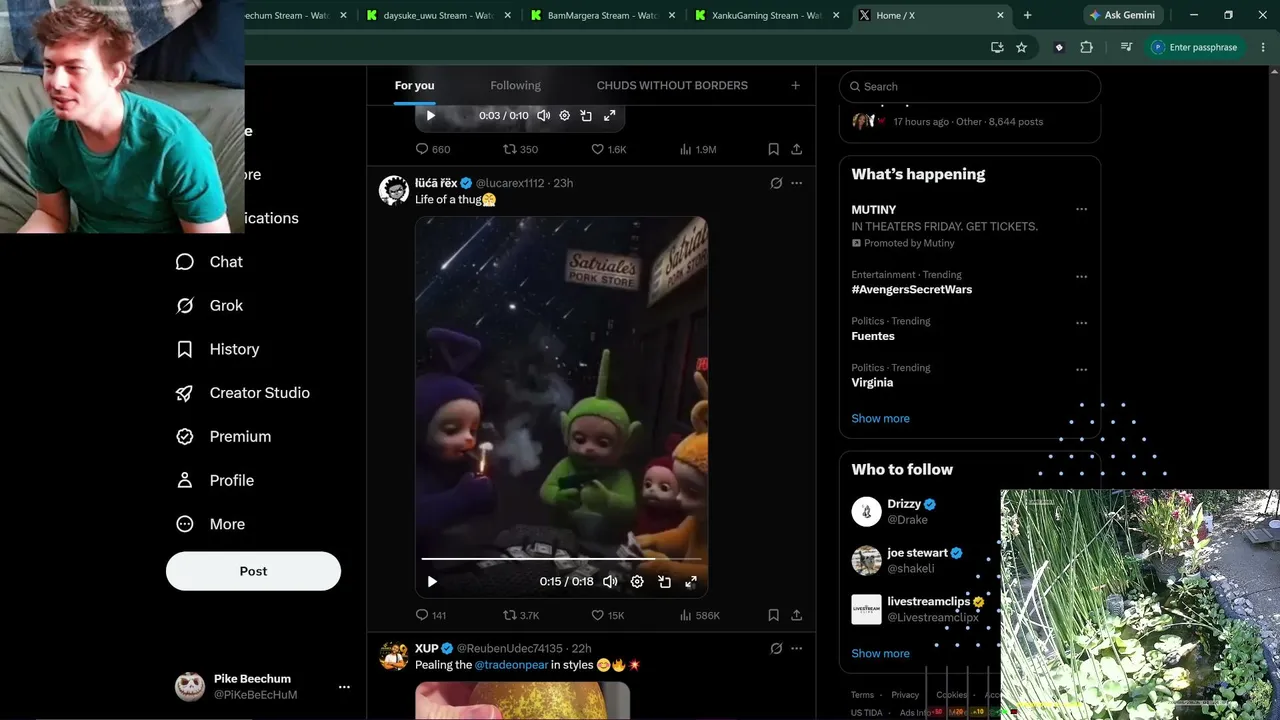Switch to XankuGaming Stream browser tab
The image size is (1280, 720).
[766, 15]
